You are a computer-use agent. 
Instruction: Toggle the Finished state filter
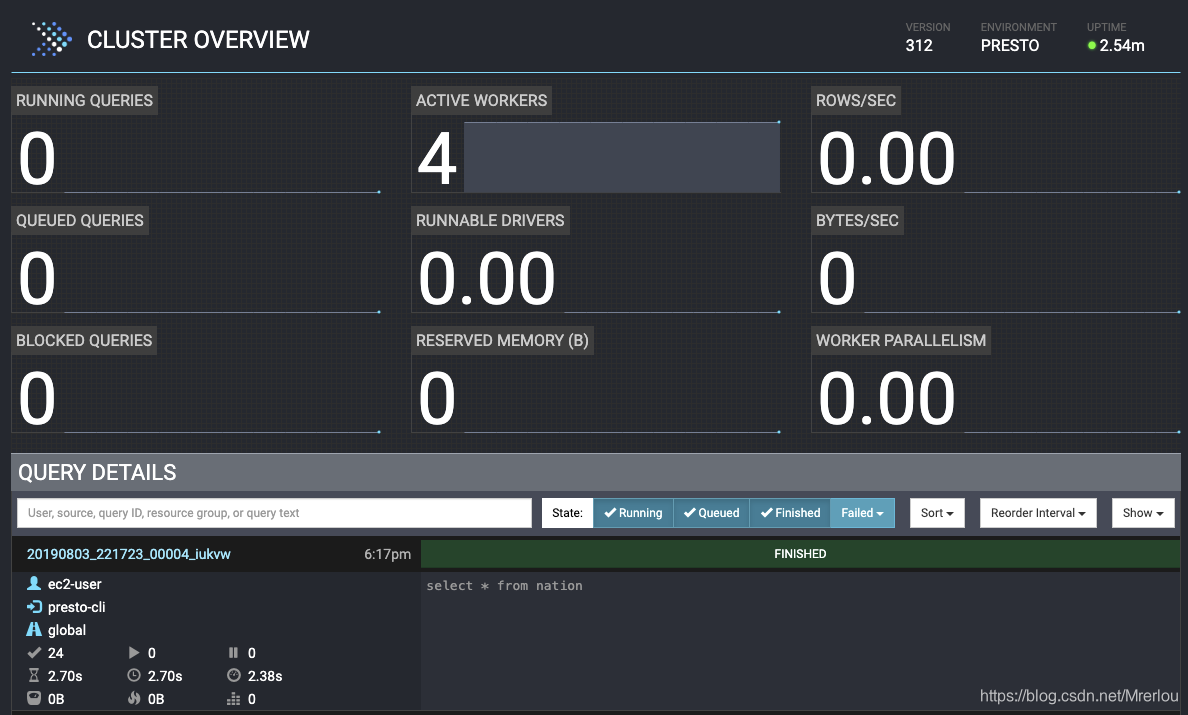coord(789,513)
